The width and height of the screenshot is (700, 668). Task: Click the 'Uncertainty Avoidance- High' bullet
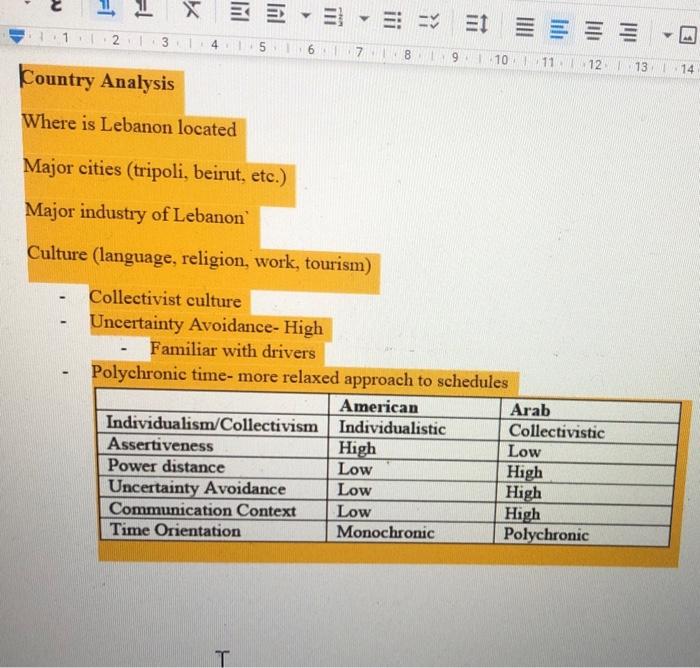(206, 325)
